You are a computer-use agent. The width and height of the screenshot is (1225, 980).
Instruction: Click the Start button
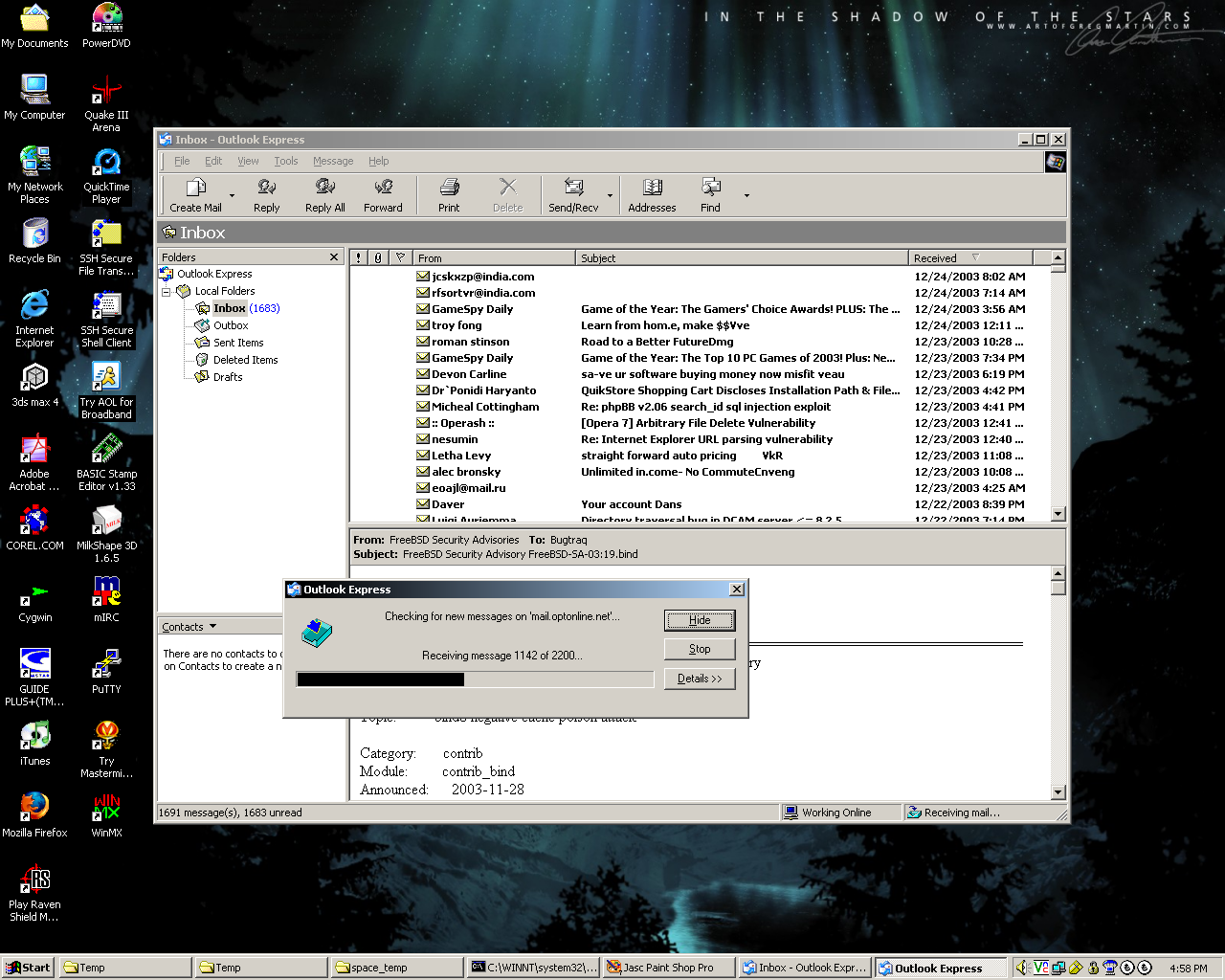[28, 968]
